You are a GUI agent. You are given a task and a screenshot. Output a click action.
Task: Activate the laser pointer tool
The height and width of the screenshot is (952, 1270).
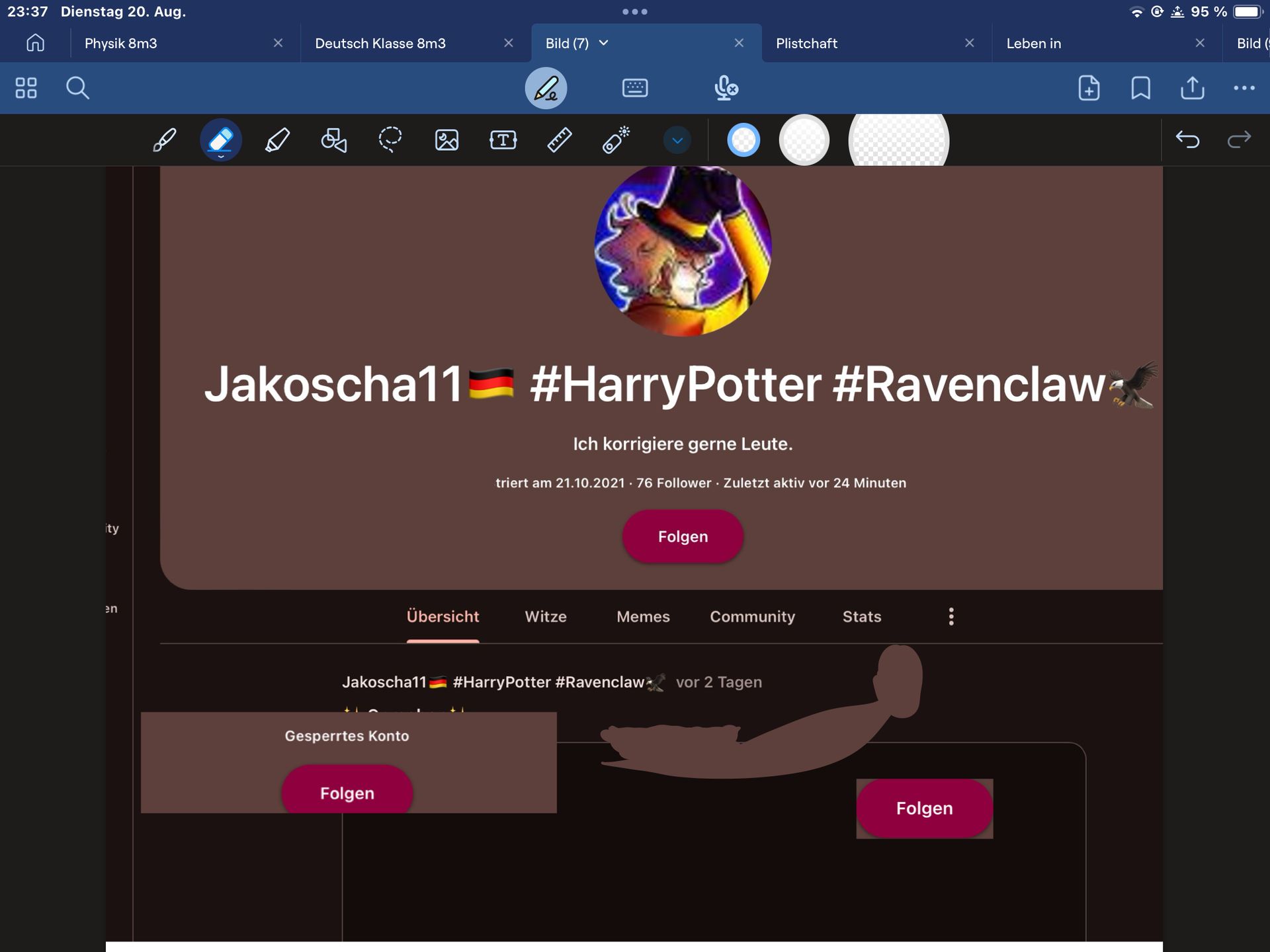(x=616, y=140)
